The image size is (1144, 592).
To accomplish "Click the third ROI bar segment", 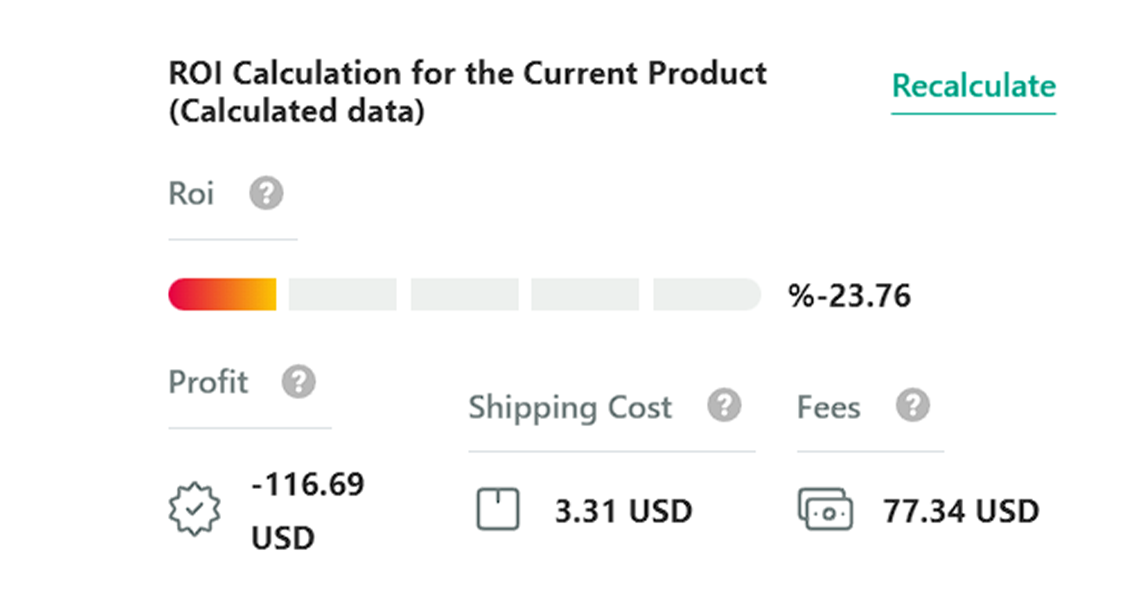I will click(465, 294).
